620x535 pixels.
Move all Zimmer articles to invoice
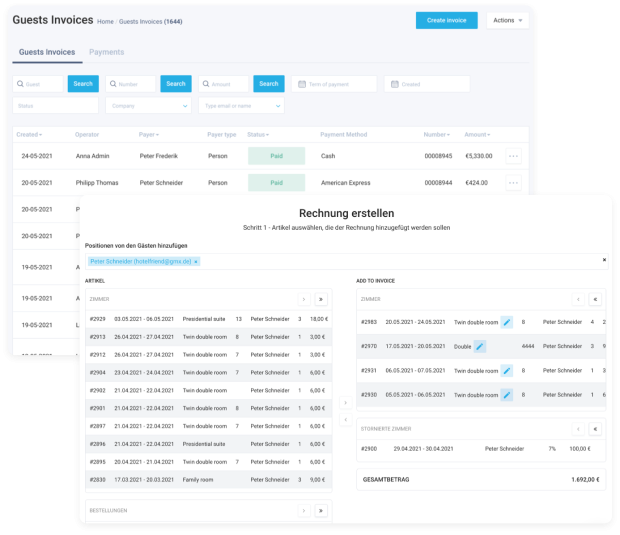pos(321,299)
